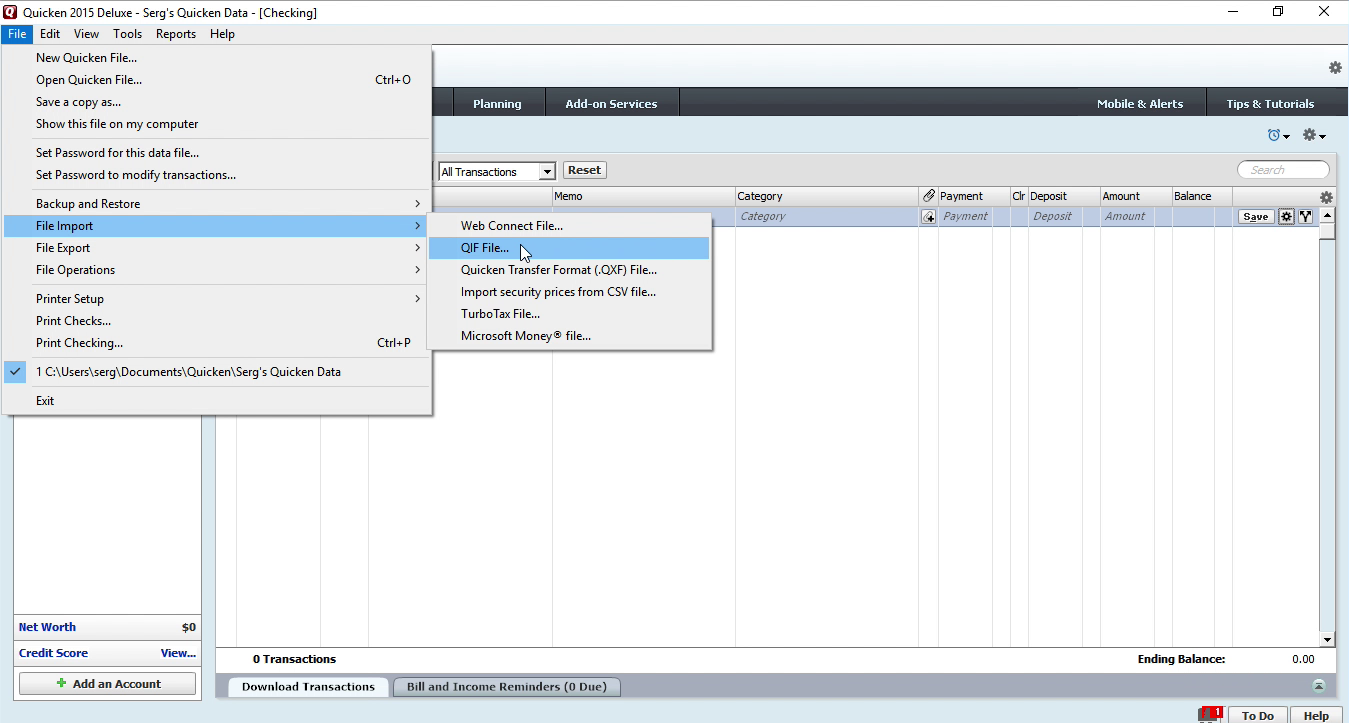Click the Clr column header

[1019, 196]
